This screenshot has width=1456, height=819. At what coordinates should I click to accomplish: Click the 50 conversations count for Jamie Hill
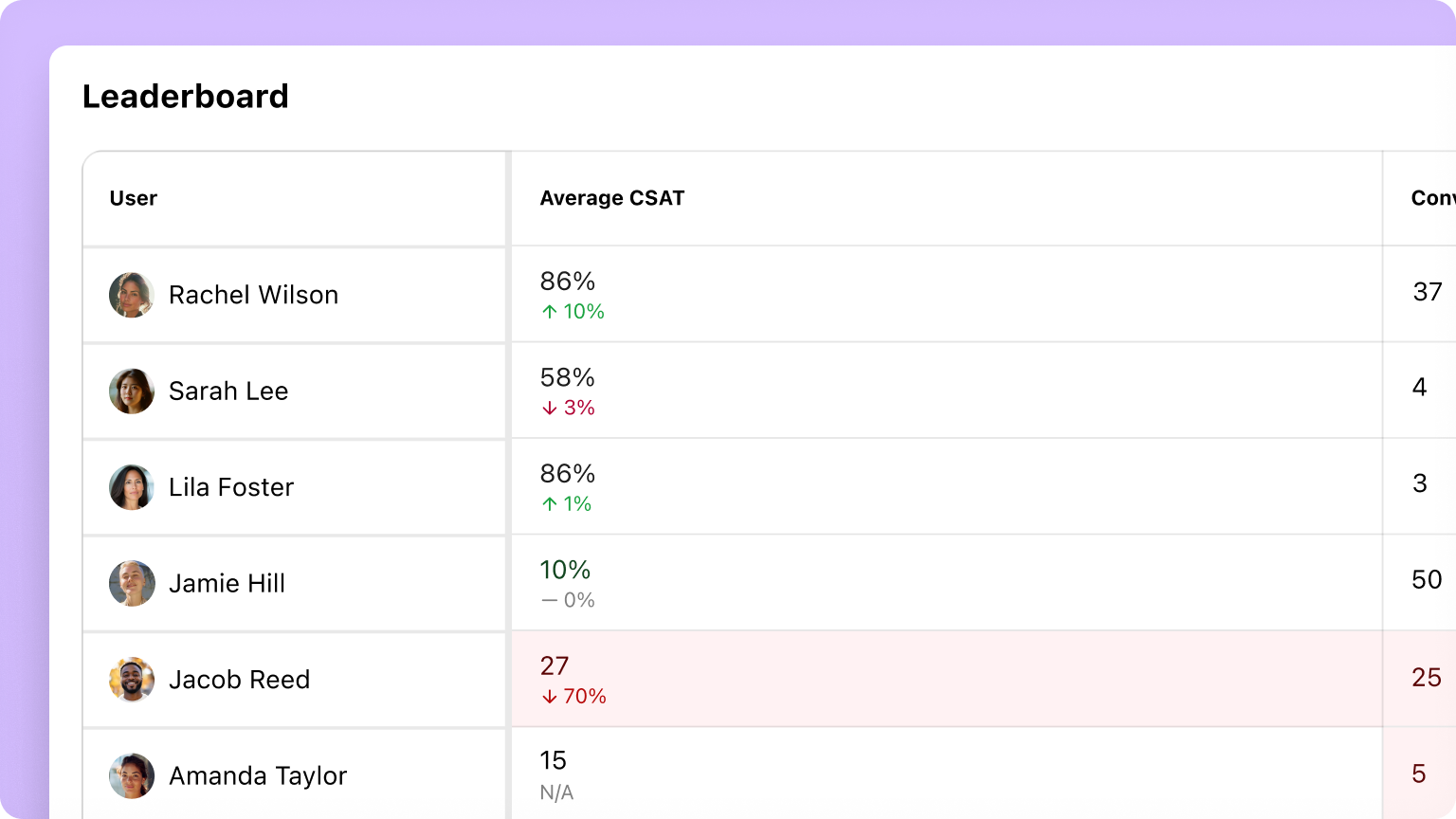[1426, 579]
